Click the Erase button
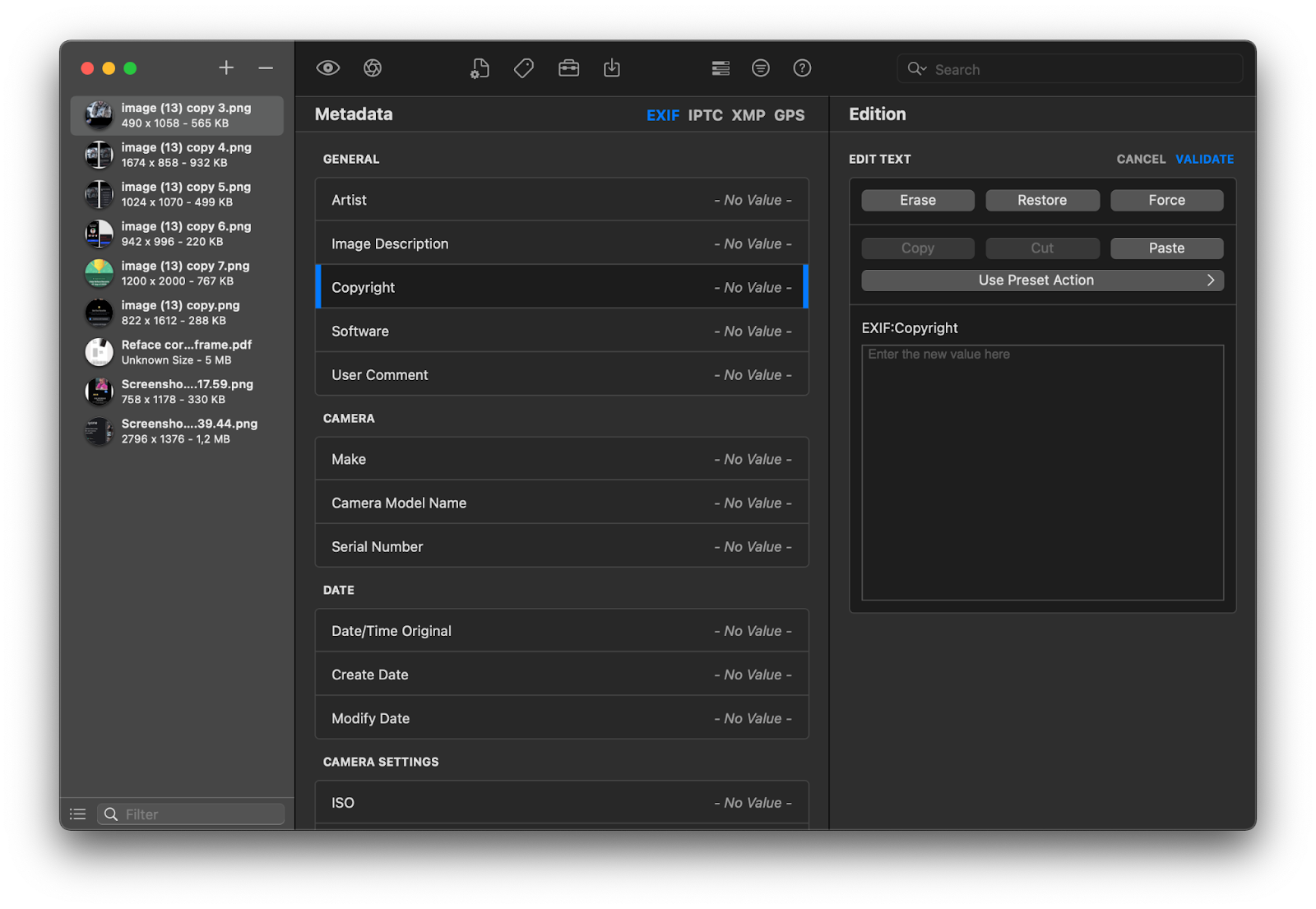 tap(918, 201)
